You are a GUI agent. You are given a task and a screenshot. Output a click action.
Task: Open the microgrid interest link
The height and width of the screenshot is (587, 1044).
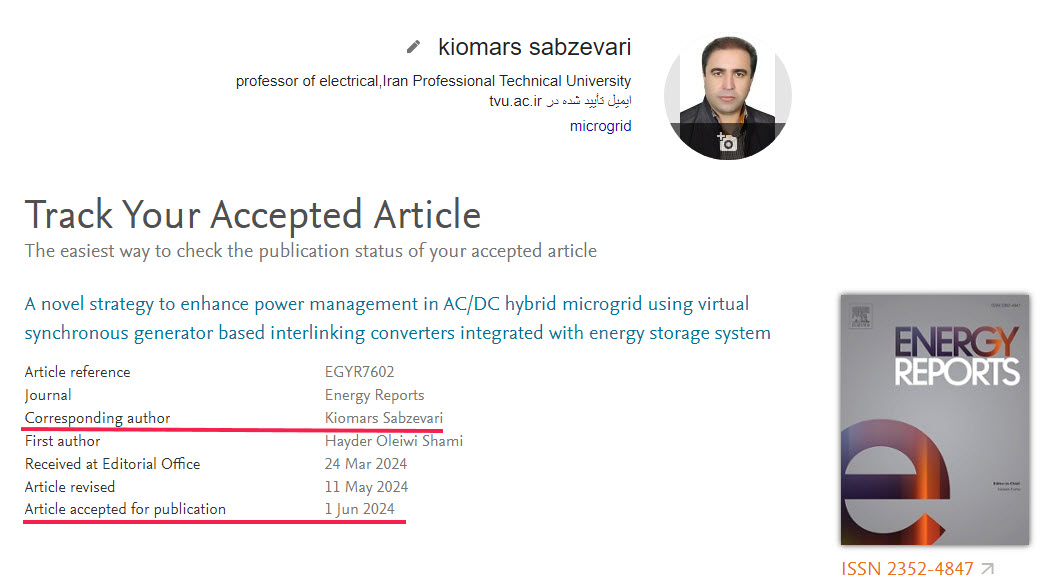601,126
